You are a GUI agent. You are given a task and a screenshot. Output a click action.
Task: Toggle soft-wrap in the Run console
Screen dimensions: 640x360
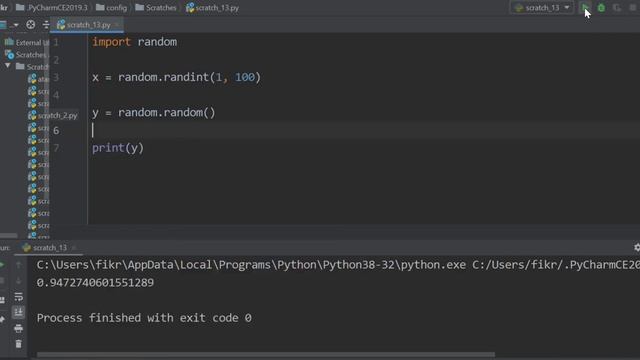click(x=18, y=297)
